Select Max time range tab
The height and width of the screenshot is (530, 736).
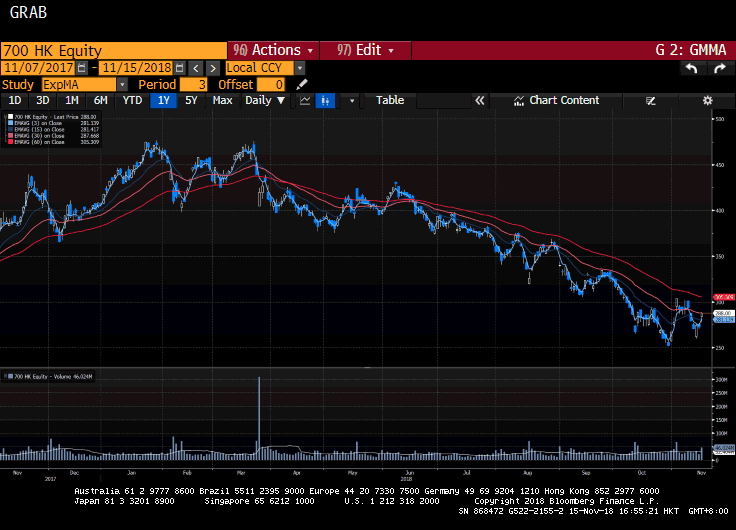tap(222, 100)
